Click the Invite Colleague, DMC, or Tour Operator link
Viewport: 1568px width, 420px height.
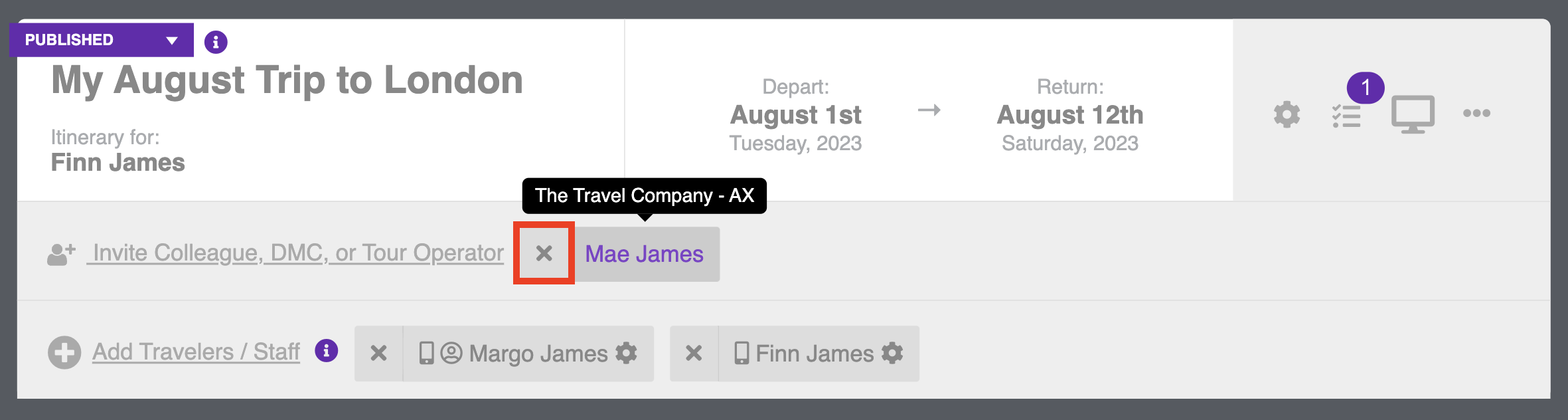point(298,253)
